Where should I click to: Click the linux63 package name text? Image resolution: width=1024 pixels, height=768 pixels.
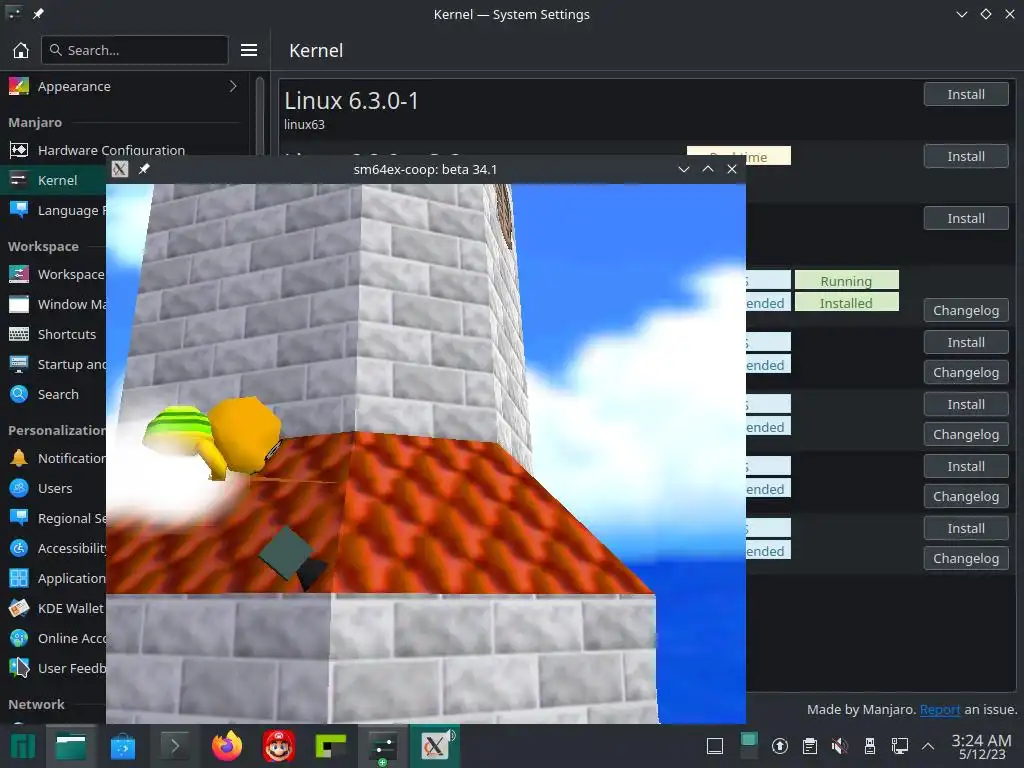[304, 124]
